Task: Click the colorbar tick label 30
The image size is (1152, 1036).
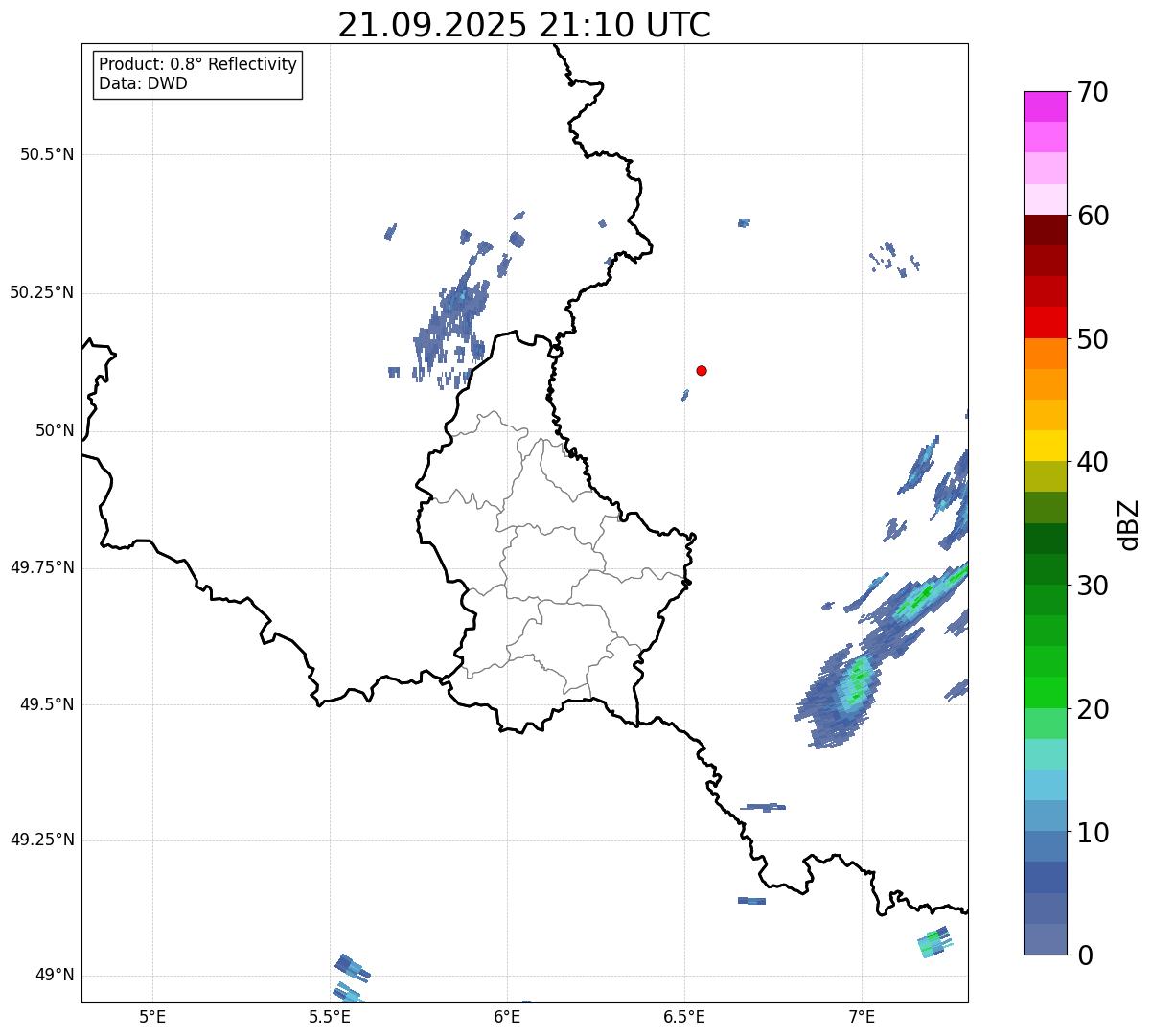Action: click(x=1093, y=586)
